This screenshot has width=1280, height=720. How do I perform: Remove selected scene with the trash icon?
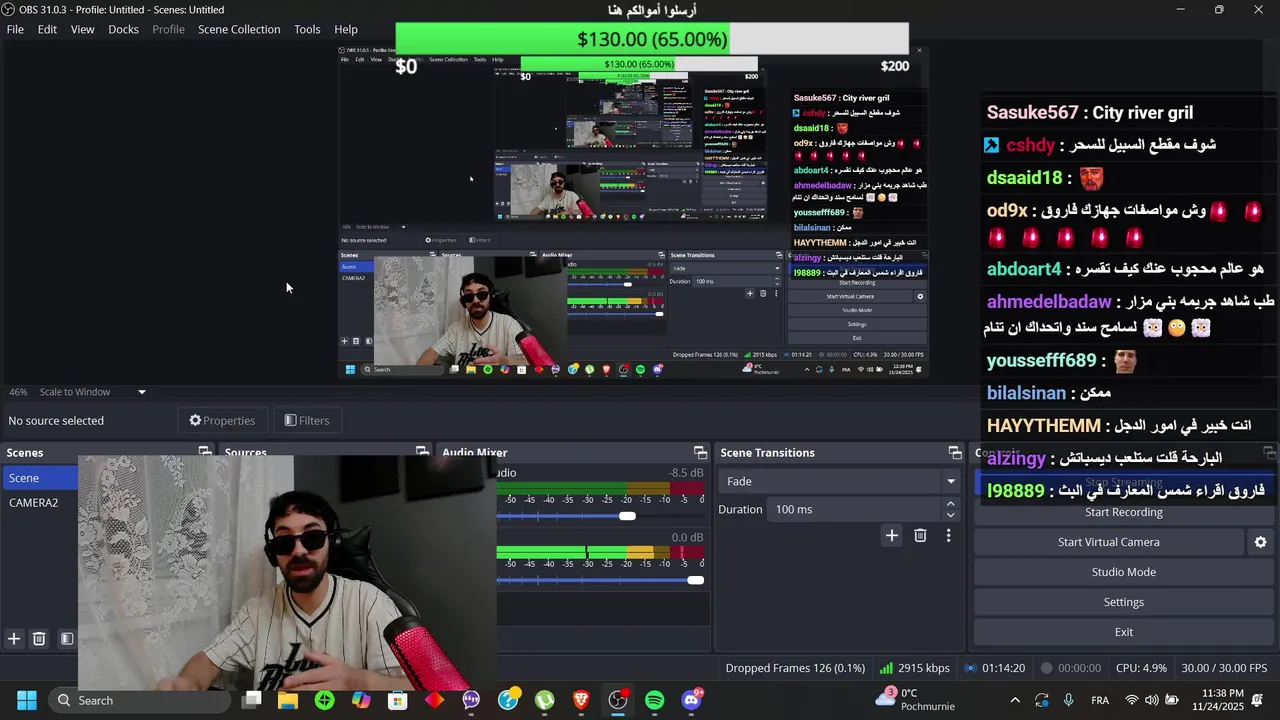click(x=39, y=639)
